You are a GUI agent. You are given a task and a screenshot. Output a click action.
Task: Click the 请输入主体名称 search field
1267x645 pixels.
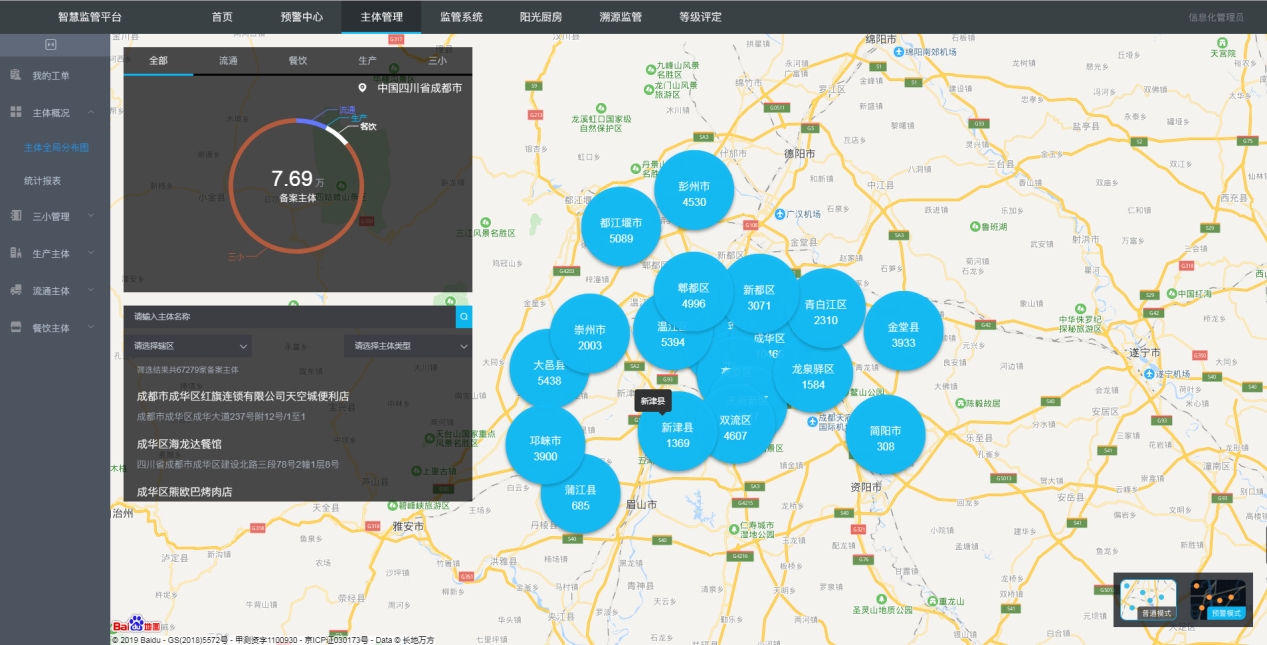(x=289, y=317)
